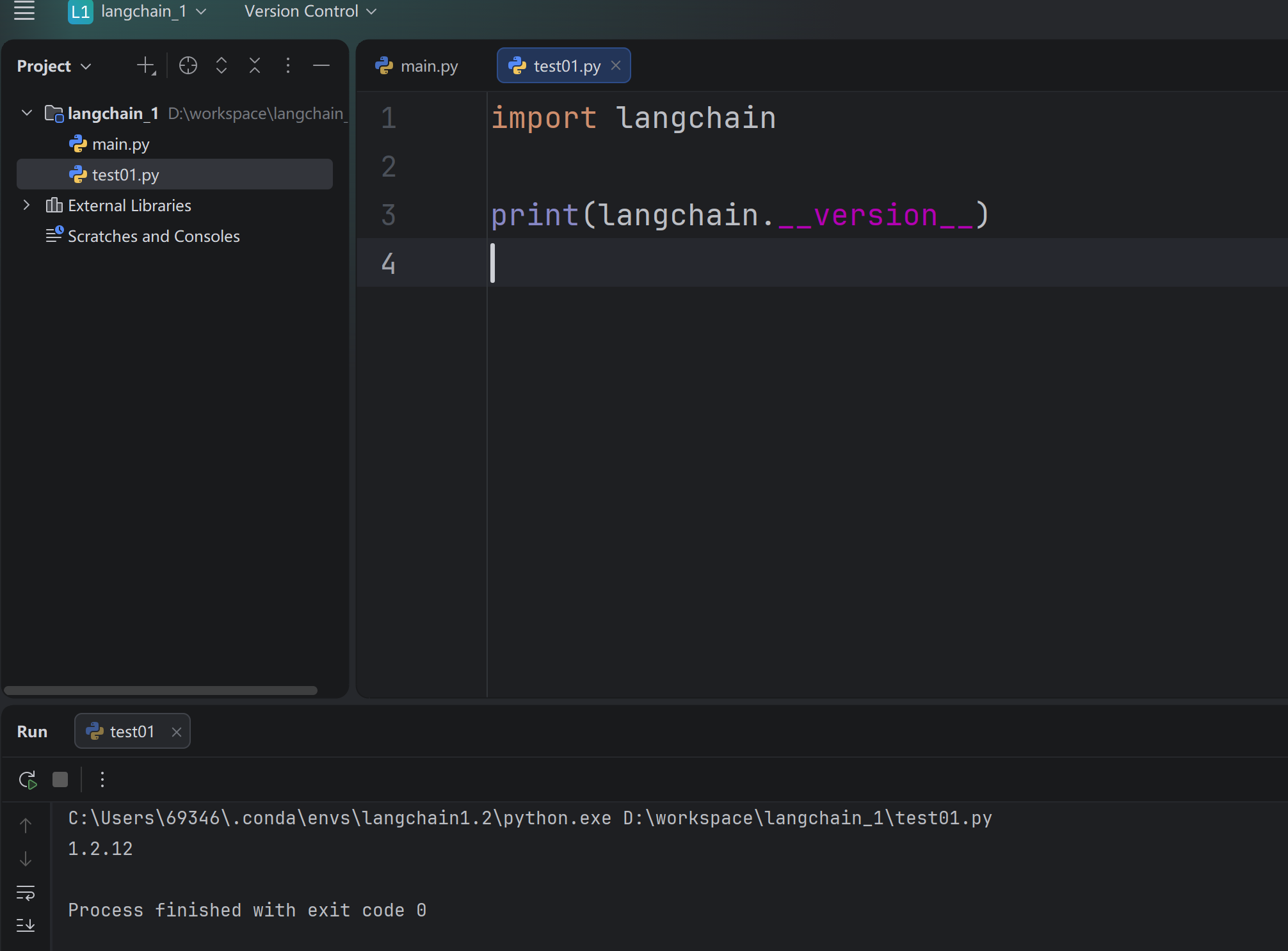Click the console down arrow icon

pyautogui.click(x=26, y=859)
